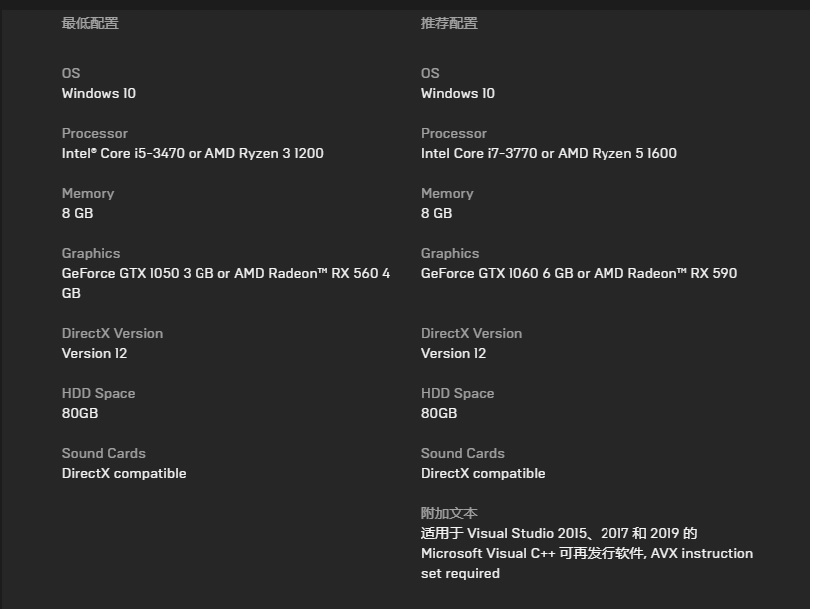This screenshot has height=609, width=821.
Task: Click recommended Graphics GeForce GTX 1060 line
Action: pyautogui.click(x=579, y=273)
